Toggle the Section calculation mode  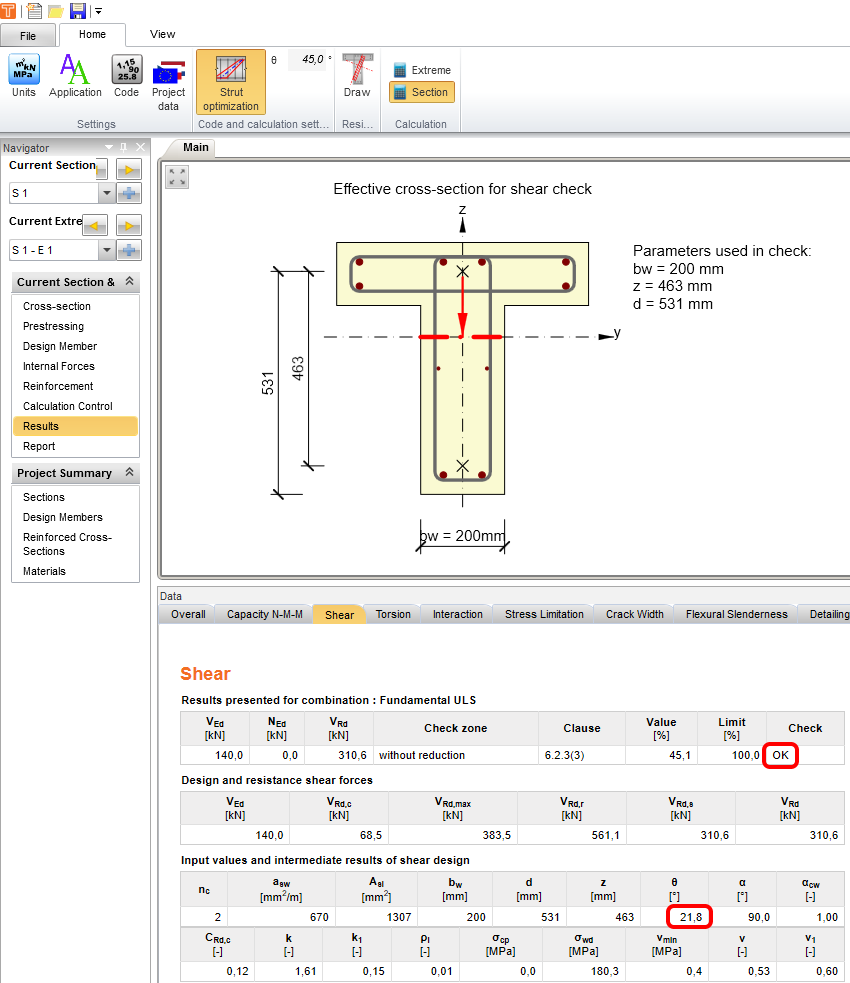pyautogui.click(x=421, y=92)
